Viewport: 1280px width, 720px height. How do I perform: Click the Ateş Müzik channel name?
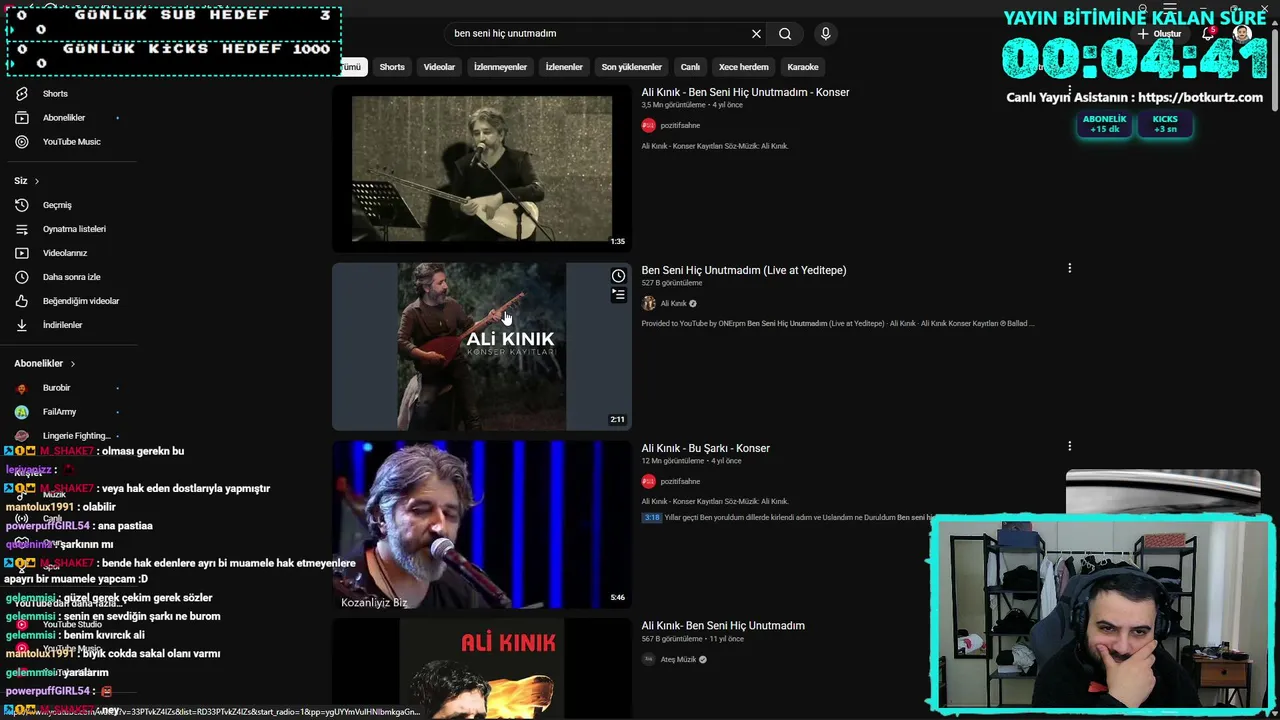tap(678, 660)
